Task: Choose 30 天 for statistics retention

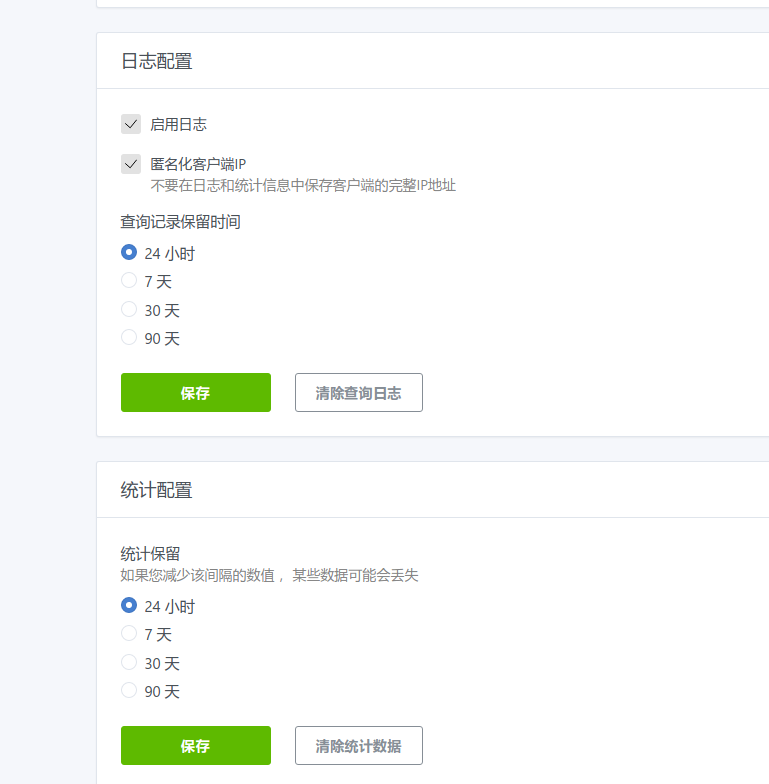Action: [x=129, y=662]
